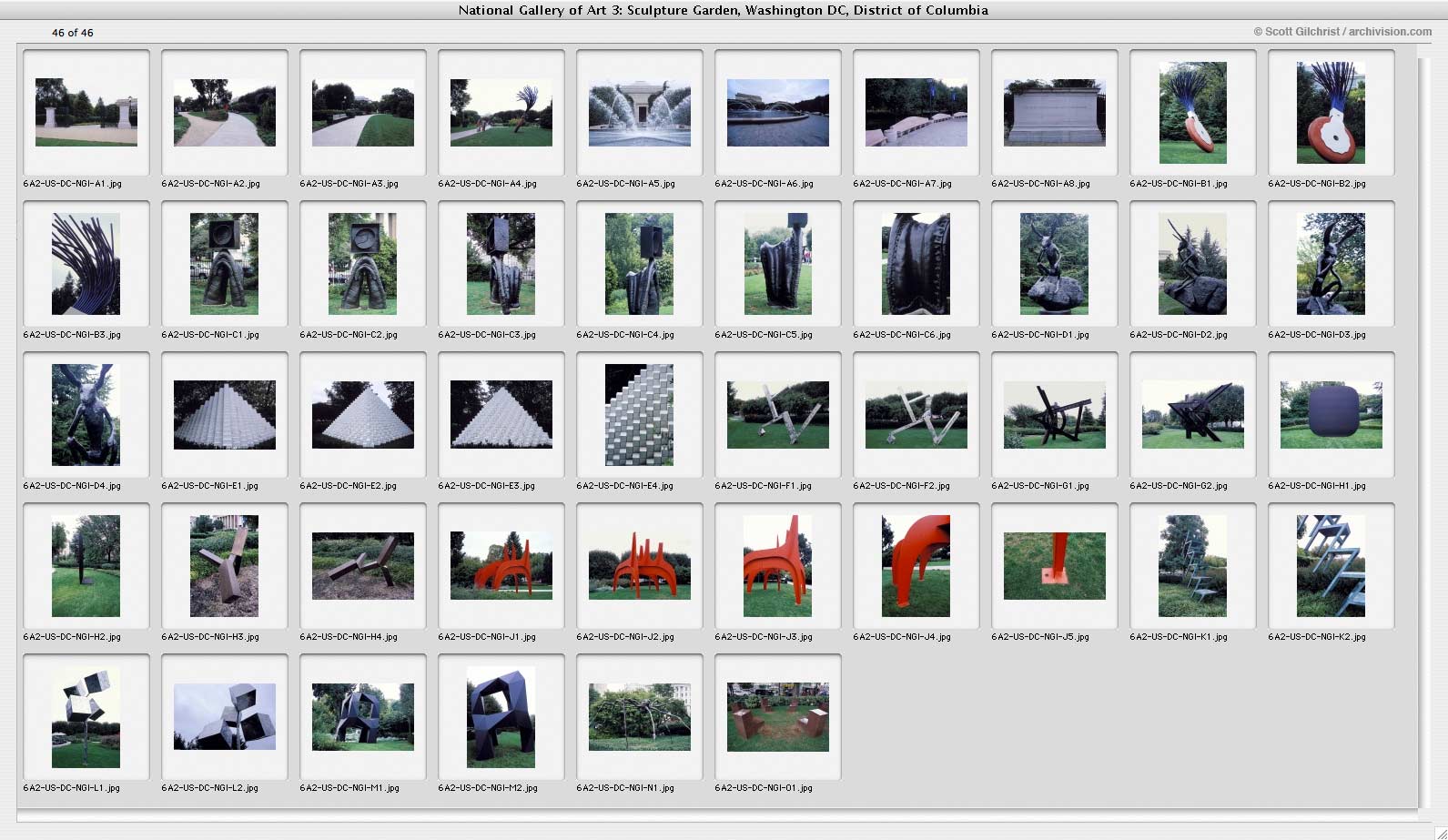
Task: Open thumbnail 6A2-US-DC-NGI-G2.jpg
Action: (x=1193, y=415)
